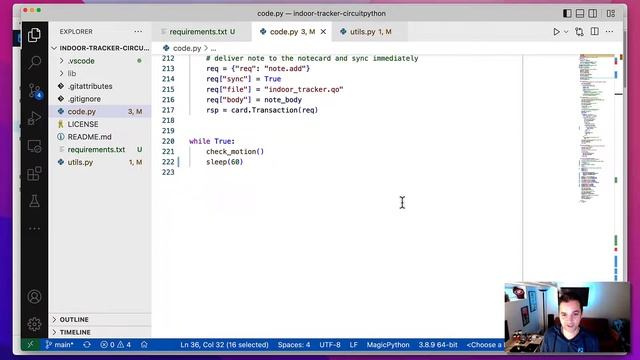Open editor More Actions ellipsis
The image size is (640, 360).
click(x=609, y=31)
